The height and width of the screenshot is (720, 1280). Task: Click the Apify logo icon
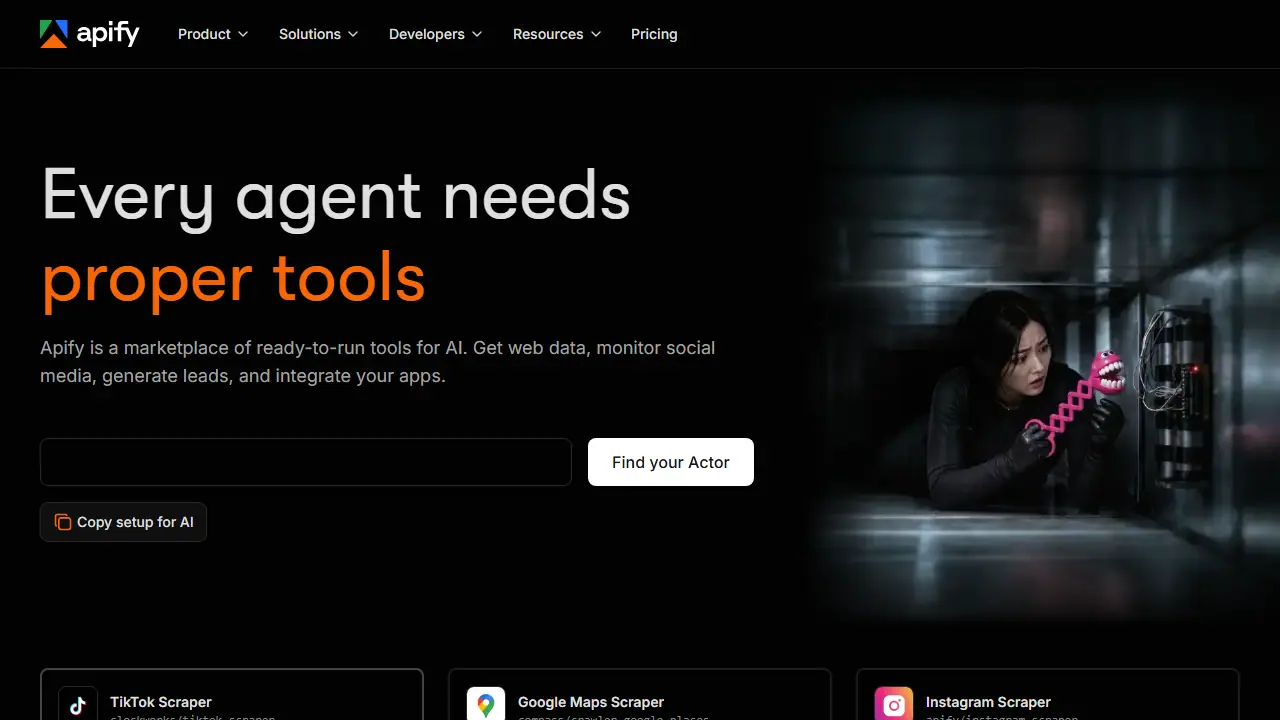(x=53, y=34)
